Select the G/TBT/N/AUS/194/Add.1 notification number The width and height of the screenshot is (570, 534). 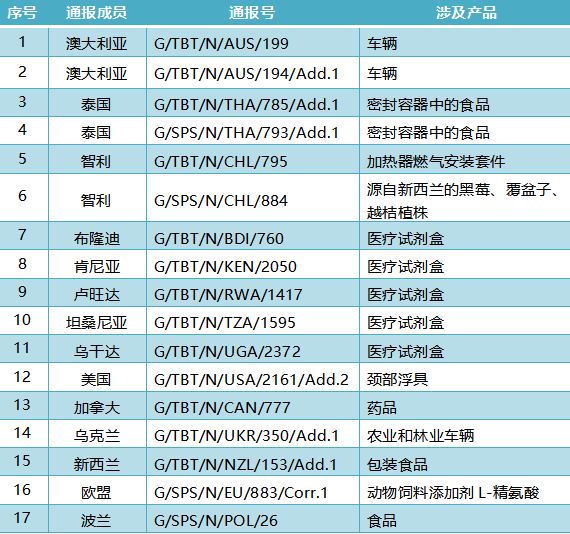click(246, 74)
